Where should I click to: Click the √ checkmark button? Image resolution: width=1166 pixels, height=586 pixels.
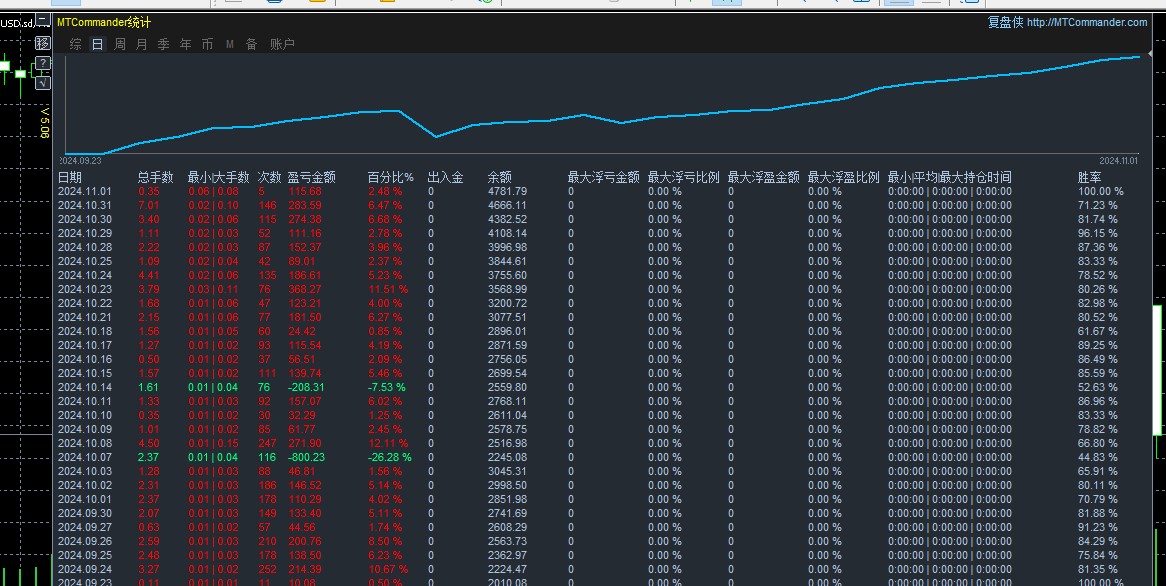click(43, 83)
